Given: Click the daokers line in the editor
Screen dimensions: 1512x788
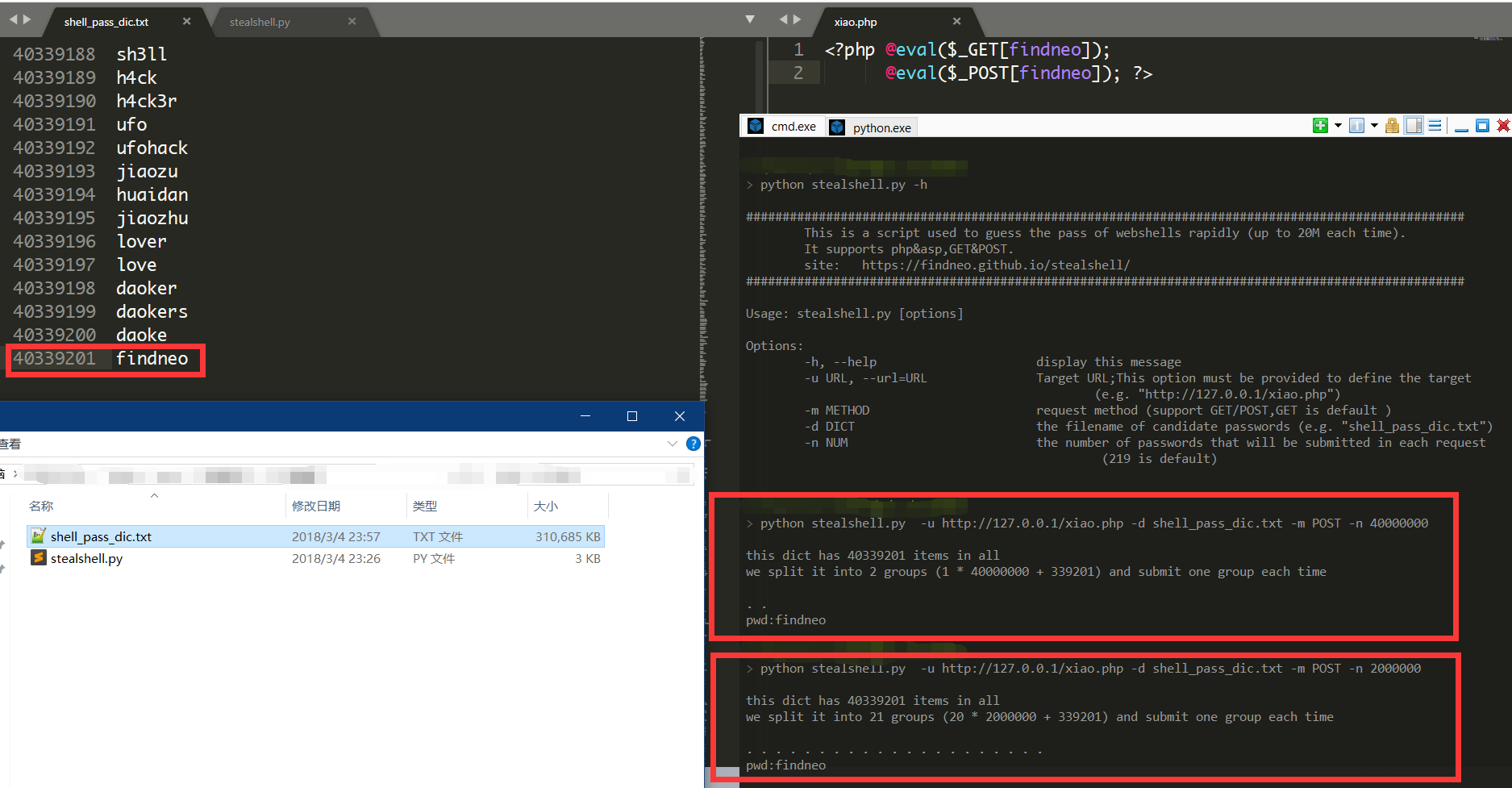Looking at the screenshot, I should [152, 311].
